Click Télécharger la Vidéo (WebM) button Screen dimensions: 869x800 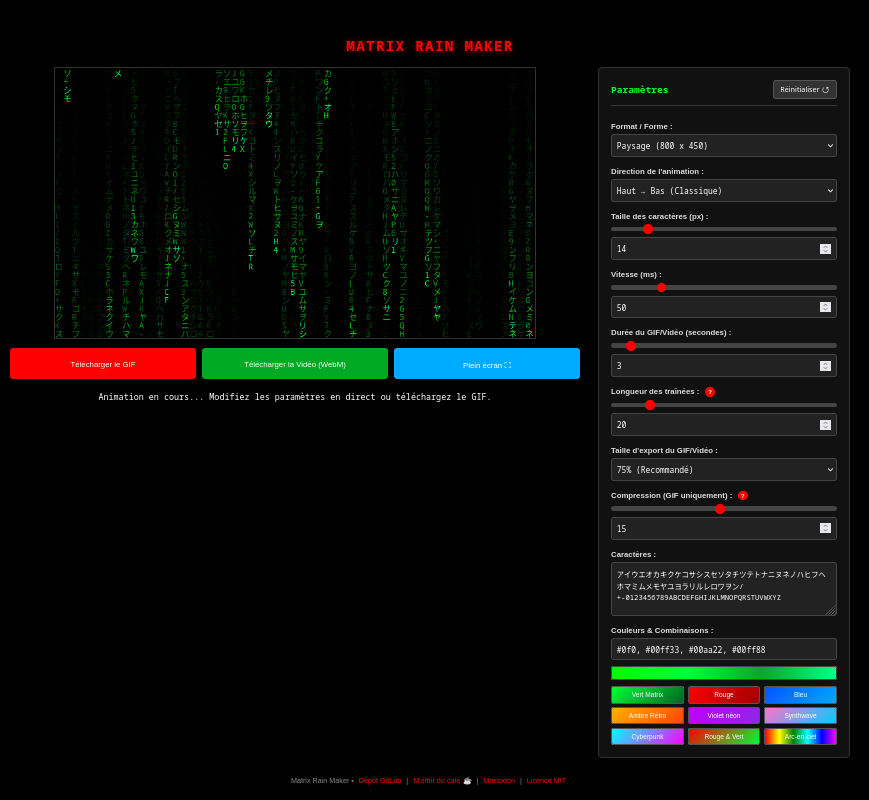pos(295,364)
